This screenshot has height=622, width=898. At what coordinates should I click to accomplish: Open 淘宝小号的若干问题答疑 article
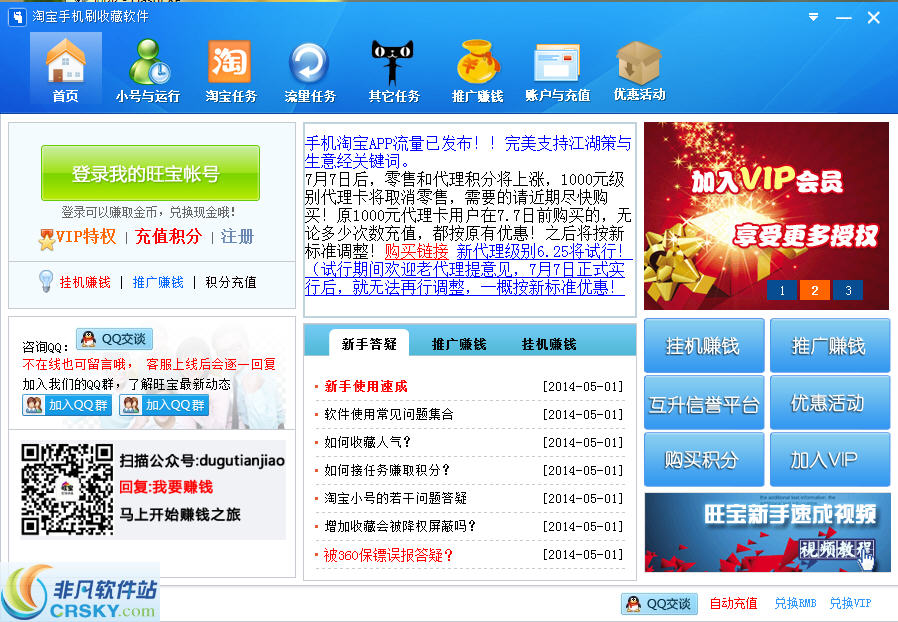click(396, 498)
